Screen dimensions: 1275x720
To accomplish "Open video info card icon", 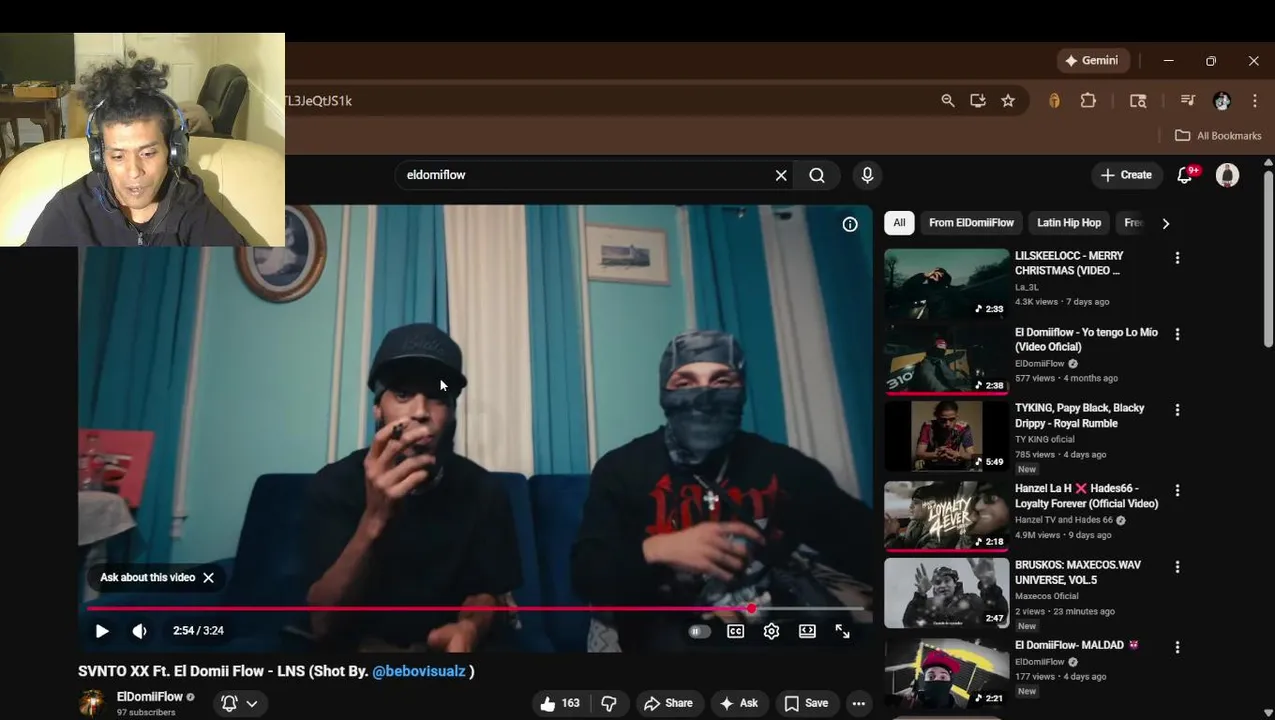I will point(850,224).
